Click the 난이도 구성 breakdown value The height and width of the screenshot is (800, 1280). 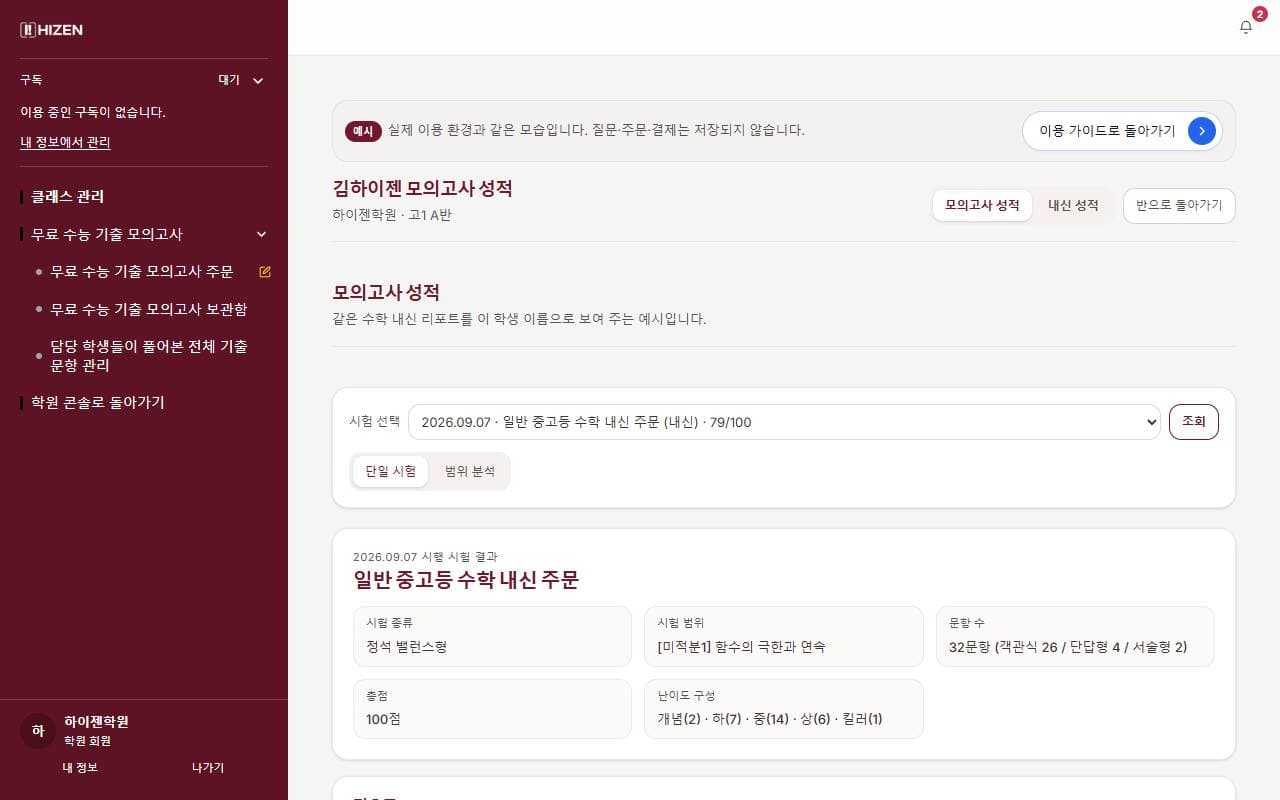tap(769, 719)
